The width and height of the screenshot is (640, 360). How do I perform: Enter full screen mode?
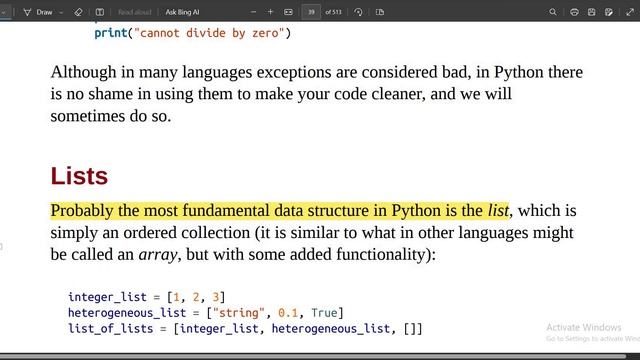point(630,12)
